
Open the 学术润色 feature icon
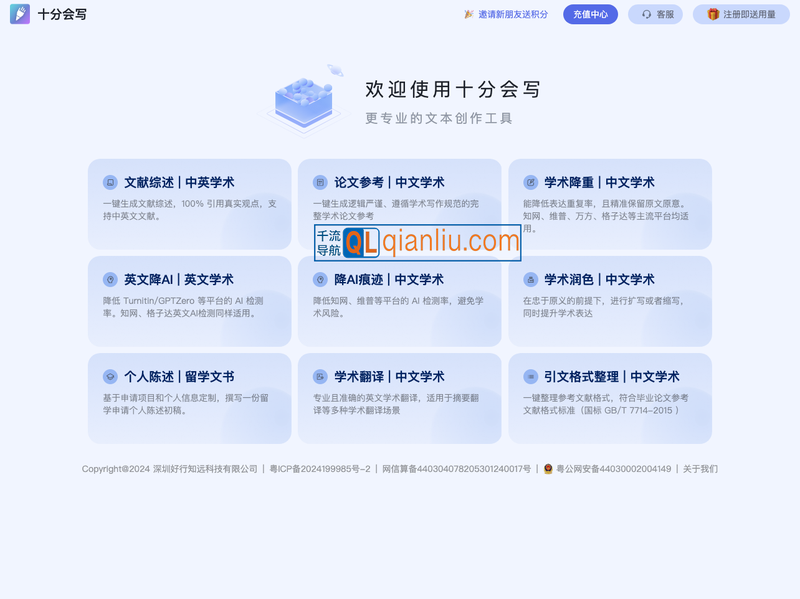(x=530, y=279)
